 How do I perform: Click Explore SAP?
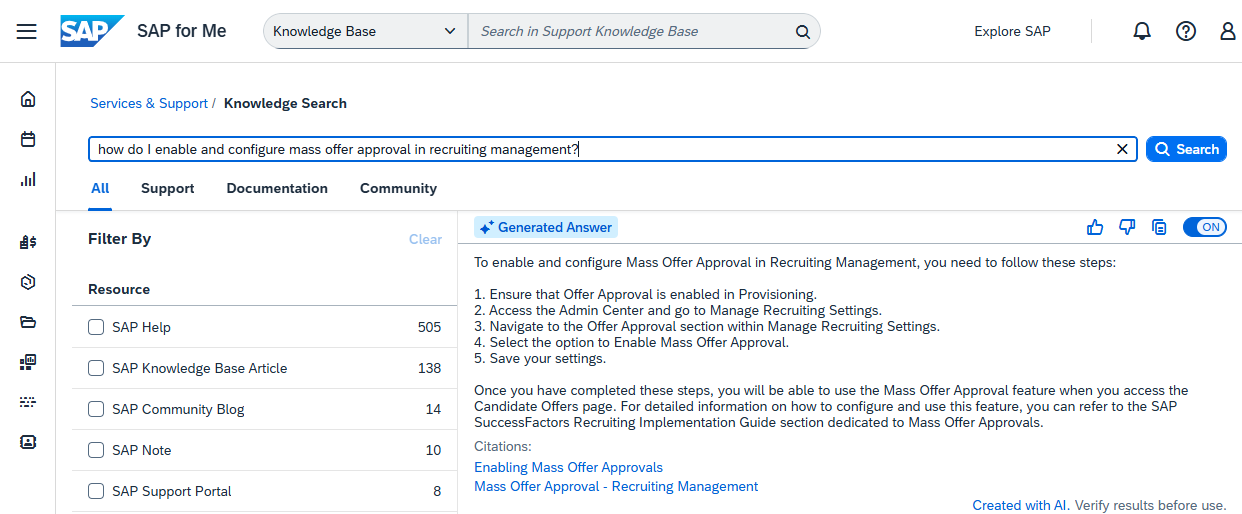click(x=1012, y=31)
